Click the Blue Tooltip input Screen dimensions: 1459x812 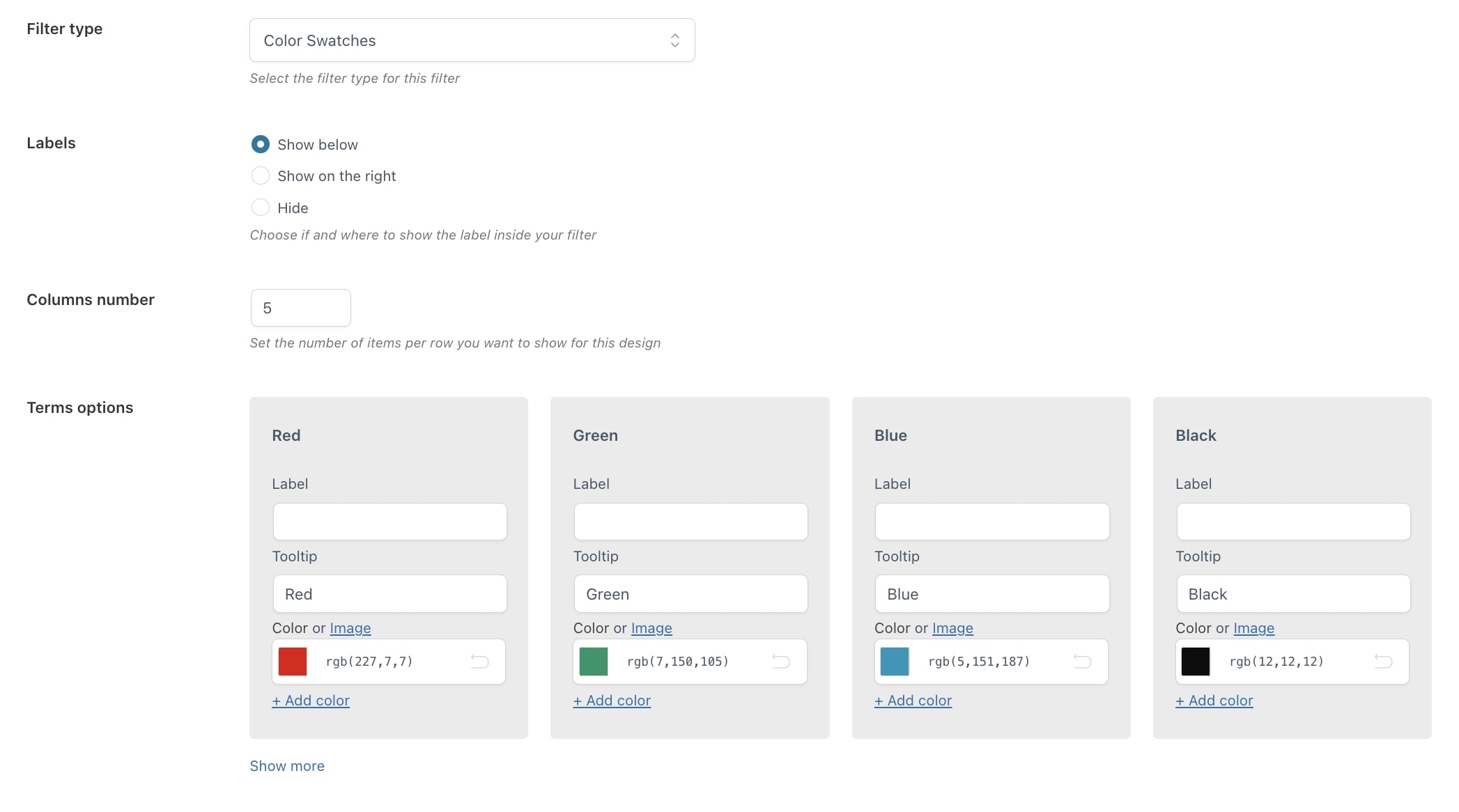pyautogui.click(x=991, y=594)
